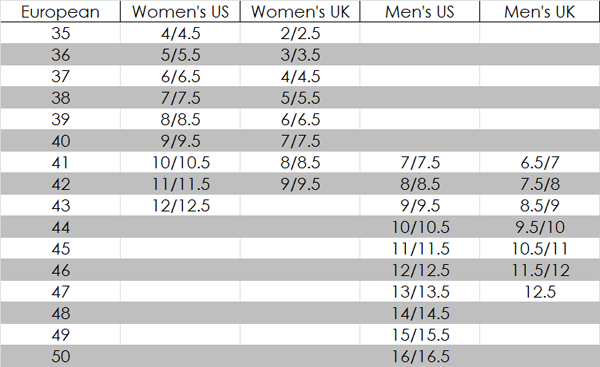
Task: Click the 14/14.5 Men's US cell
Action: (420, 313)
